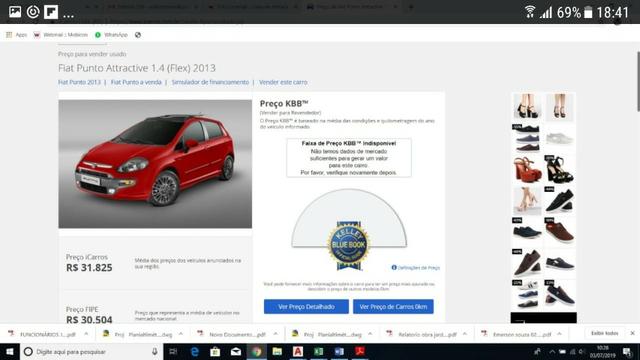Open the Fiat Punto à venda link
The height and width of the screenshot is (360, 640).
136,82
